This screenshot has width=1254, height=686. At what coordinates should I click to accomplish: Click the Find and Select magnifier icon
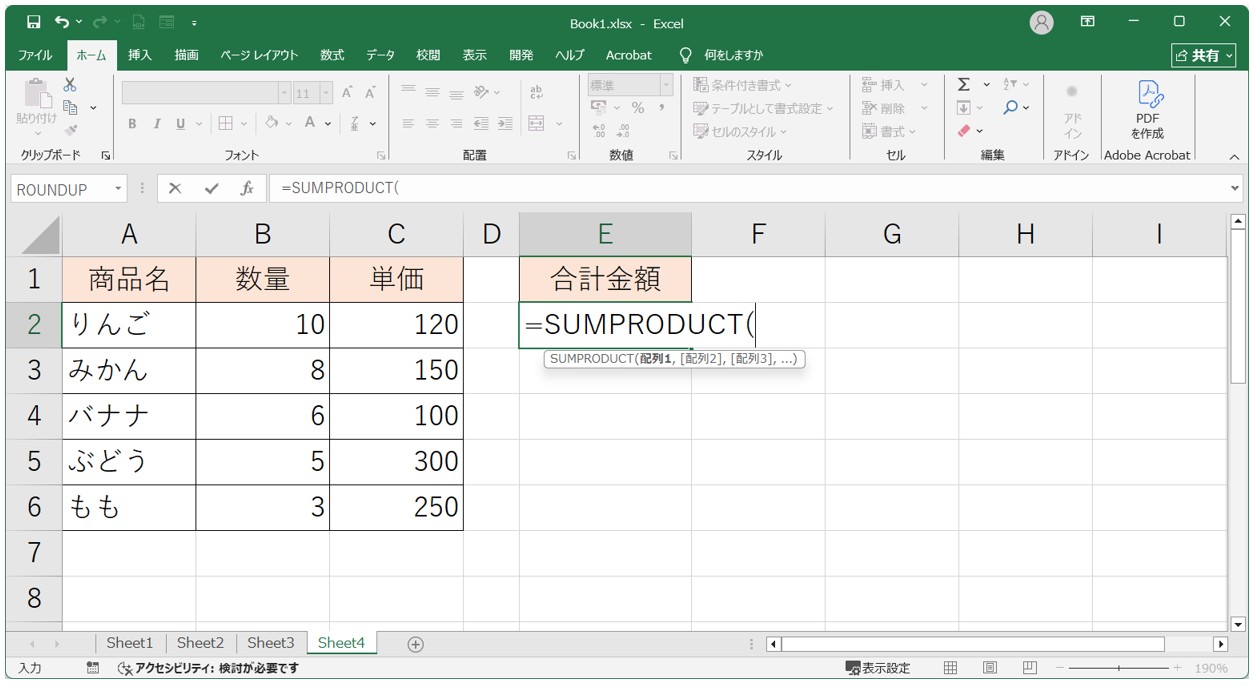pyautogui.click(x=1011, y=108)
